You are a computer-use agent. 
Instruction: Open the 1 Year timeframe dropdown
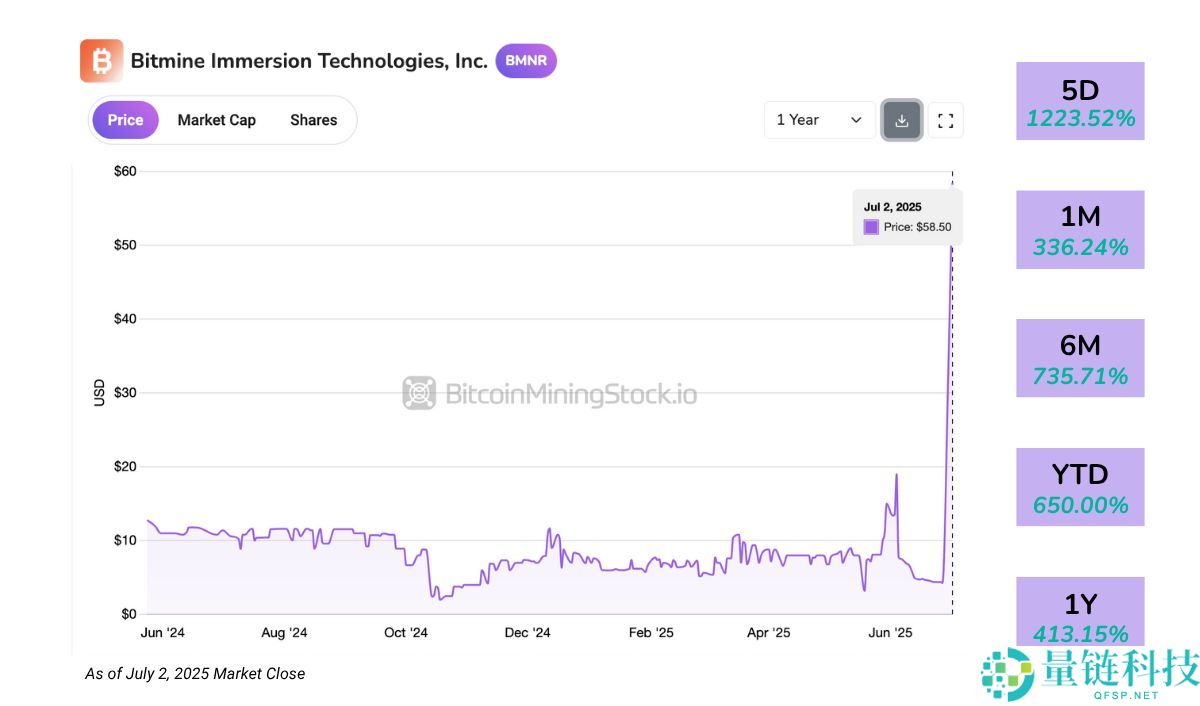[818, 119]
